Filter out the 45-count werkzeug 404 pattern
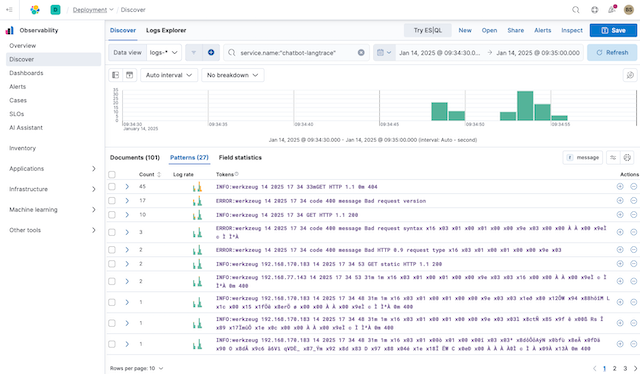This screenshot has width=640, height=374. (633, 187)
